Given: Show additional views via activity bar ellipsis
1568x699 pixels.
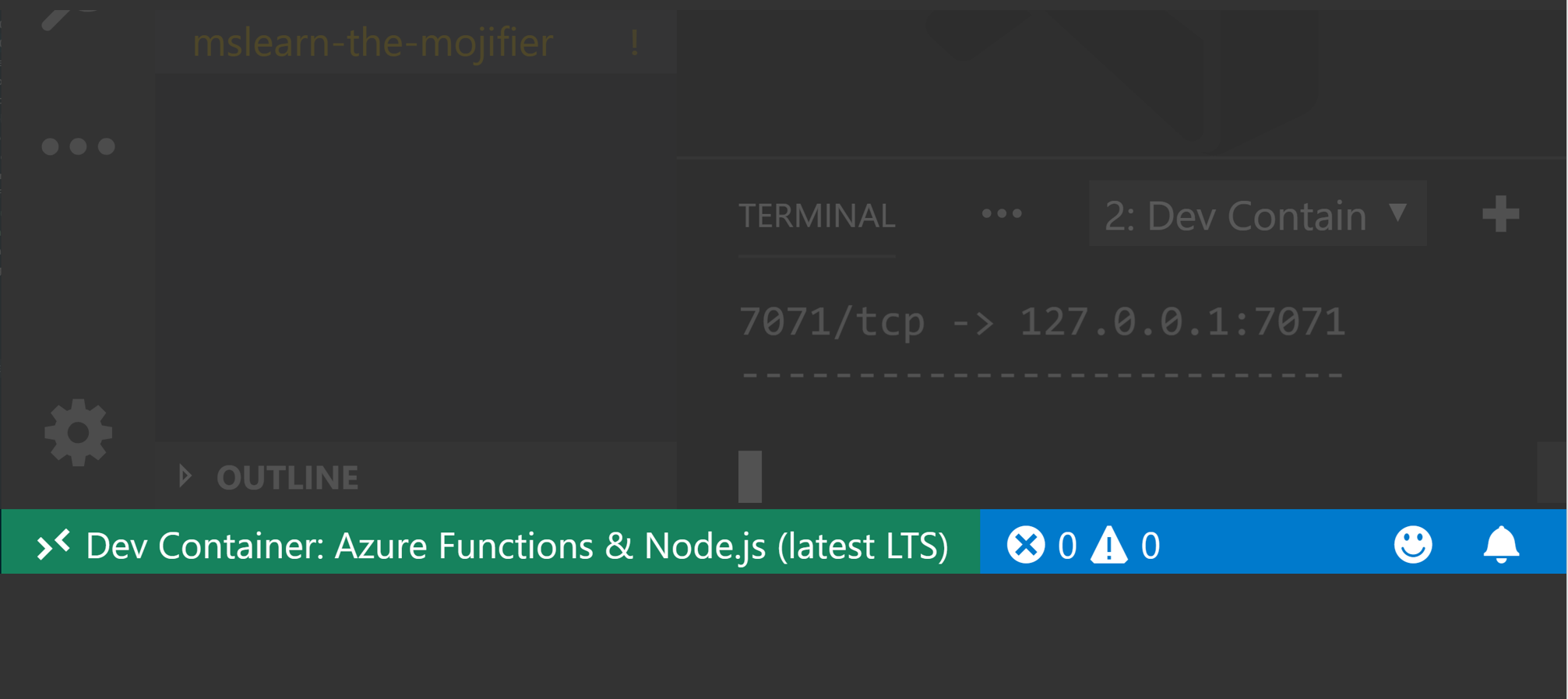Looking at the screenshot, I should 78,146.
